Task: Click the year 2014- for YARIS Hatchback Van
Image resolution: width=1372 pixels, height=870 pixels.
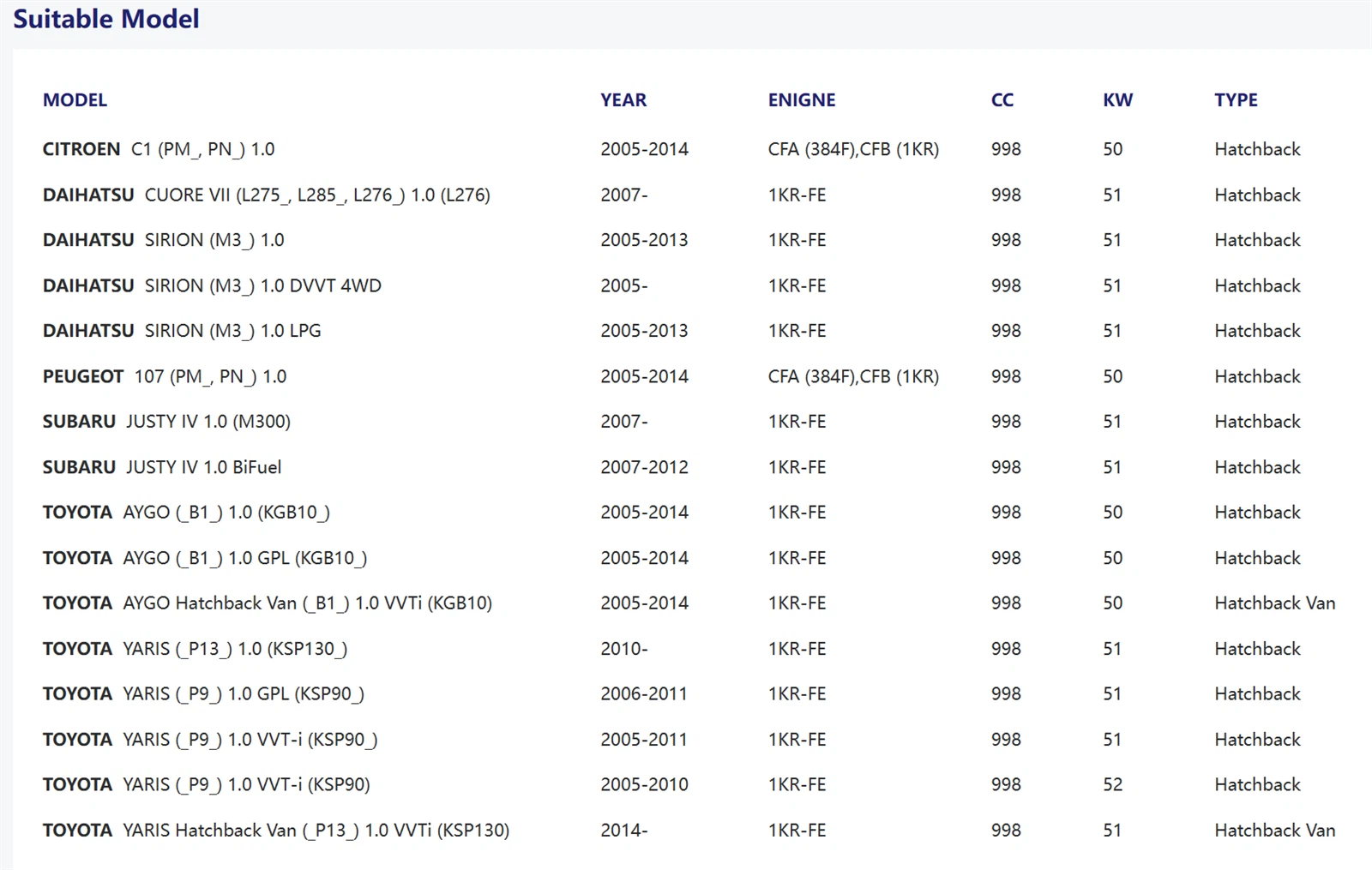Action: 624,830
